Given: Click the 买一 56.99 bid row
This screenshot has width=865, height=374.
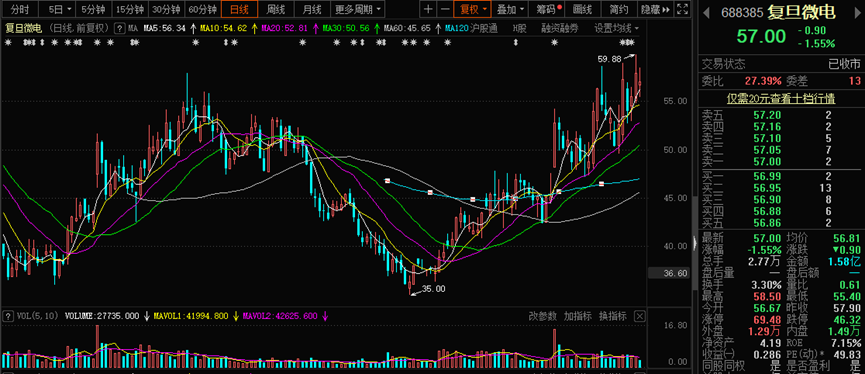Looking at the screenshot, I should tap(781, 177).
